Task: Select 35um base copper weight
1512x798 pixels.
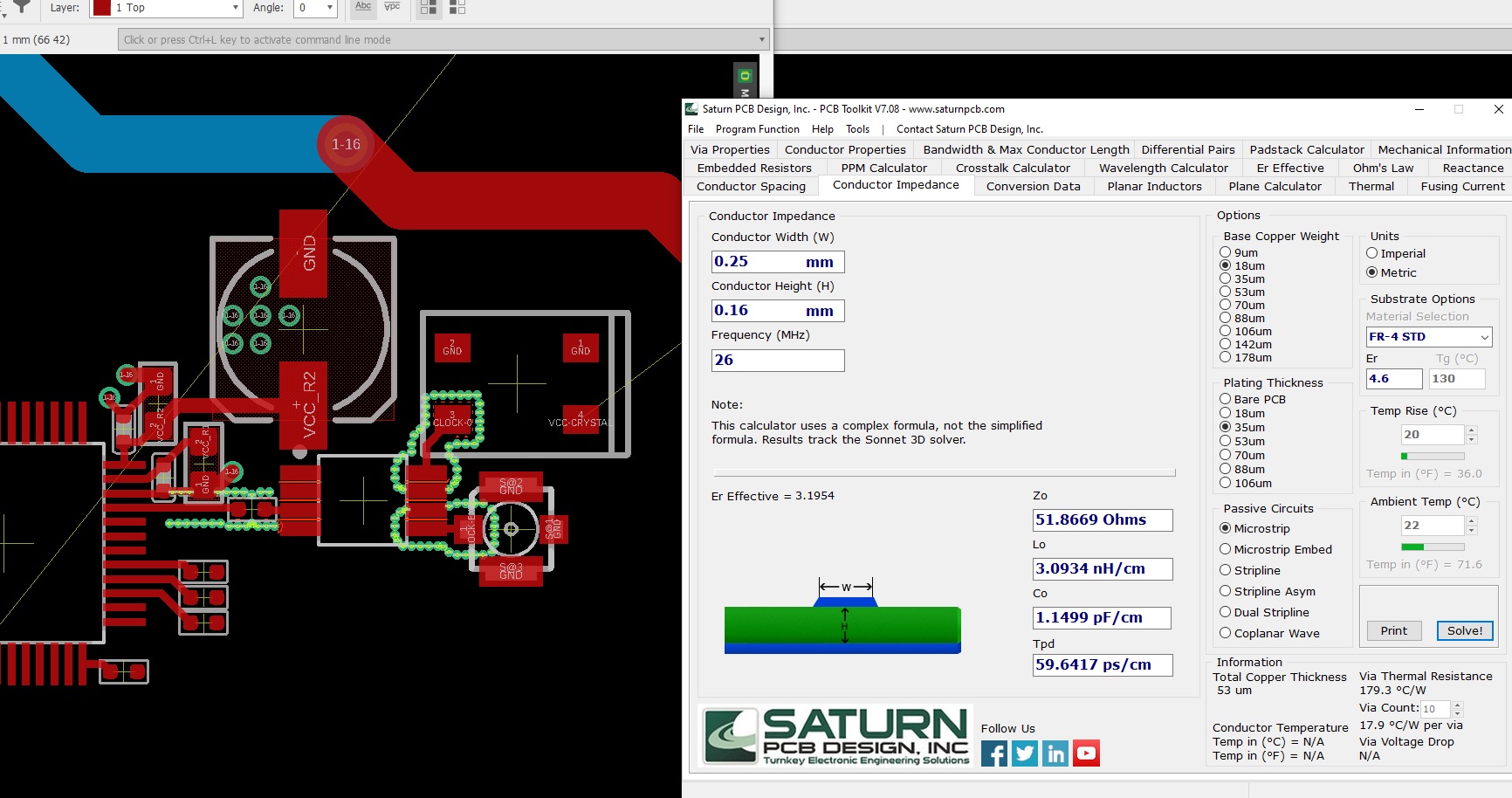Action: click(x=1226, y=279)
